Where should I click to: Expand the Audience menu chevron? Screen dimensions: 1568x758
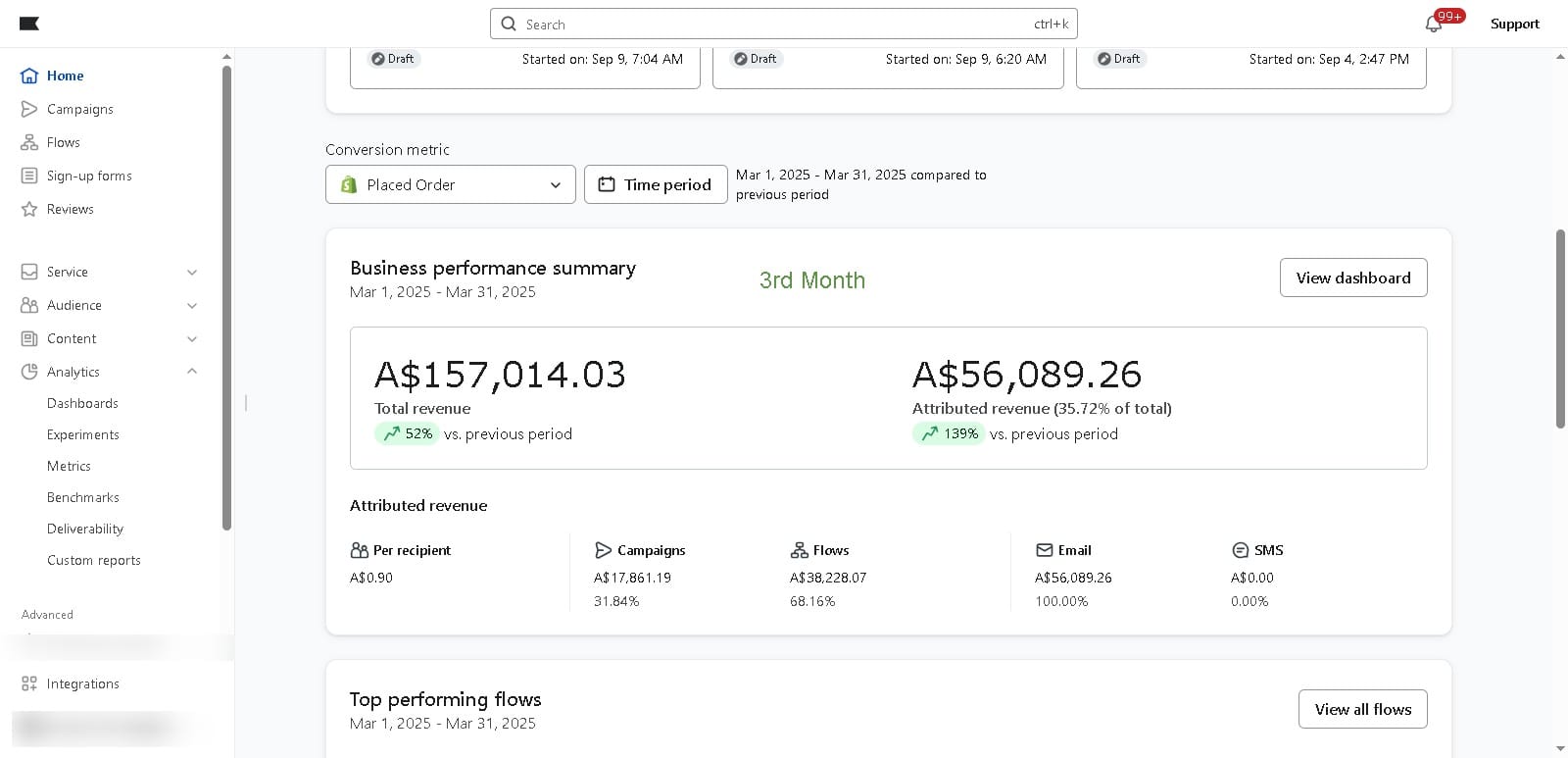pos(192,306)
